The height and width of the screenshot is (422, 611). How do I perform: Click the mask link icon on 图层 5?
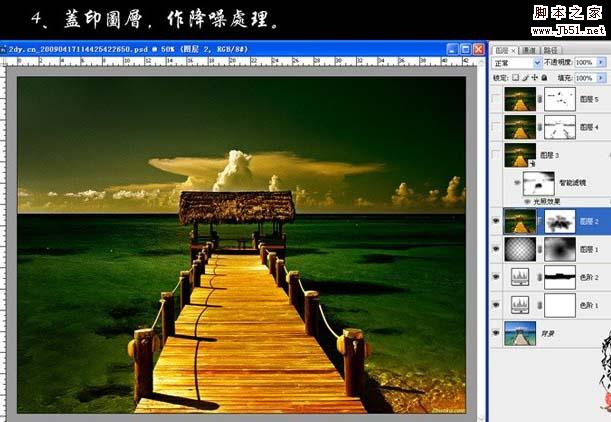[540, 99]
